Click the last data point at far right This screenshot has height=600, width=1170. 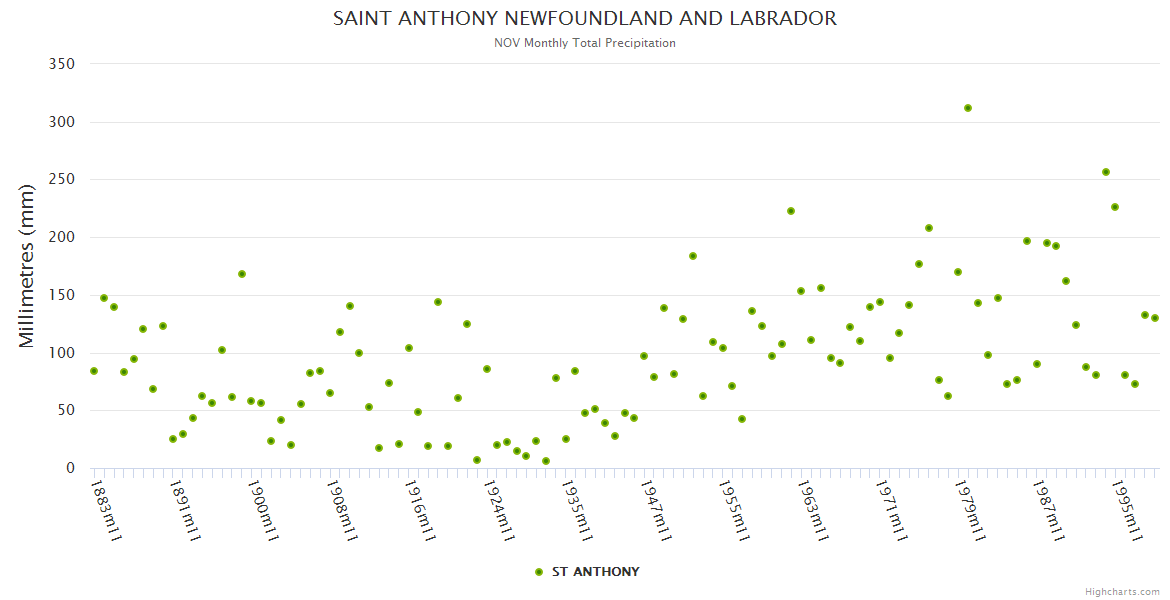point(1154,318)
